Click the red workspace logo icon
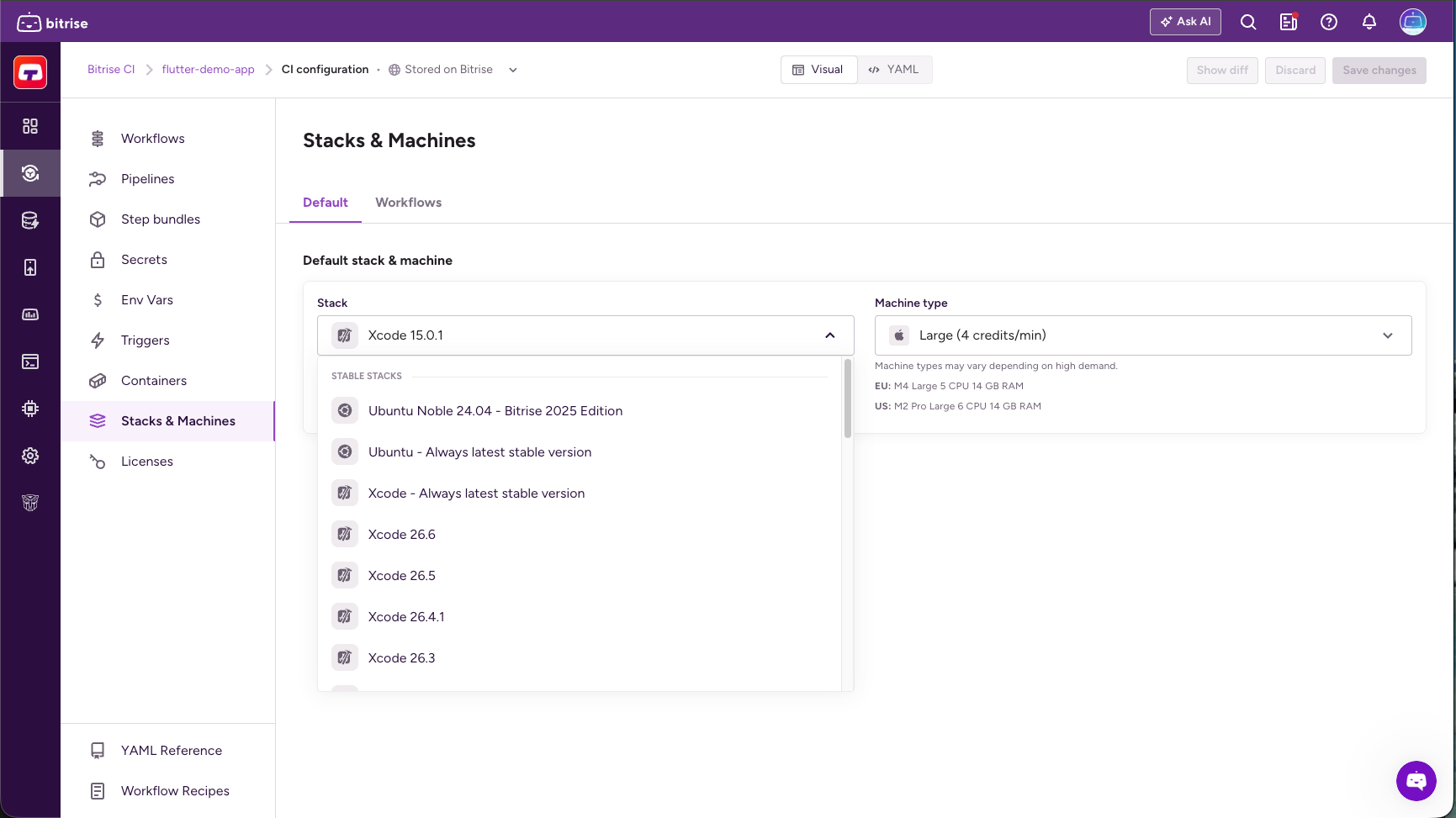This screenshot has height=818, width=1456. pos(30,73)
